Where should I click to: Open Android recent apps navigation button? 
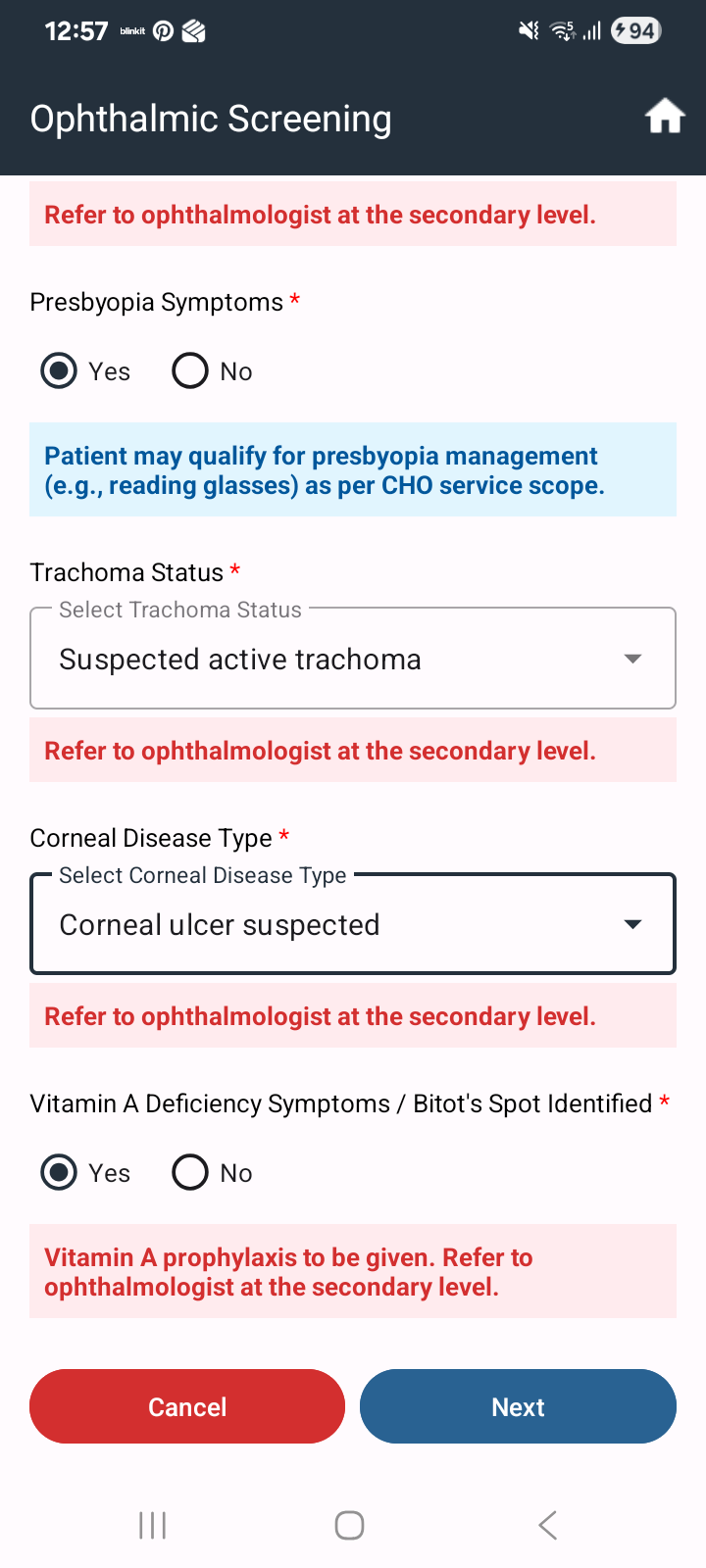(x=152, y=1525)
